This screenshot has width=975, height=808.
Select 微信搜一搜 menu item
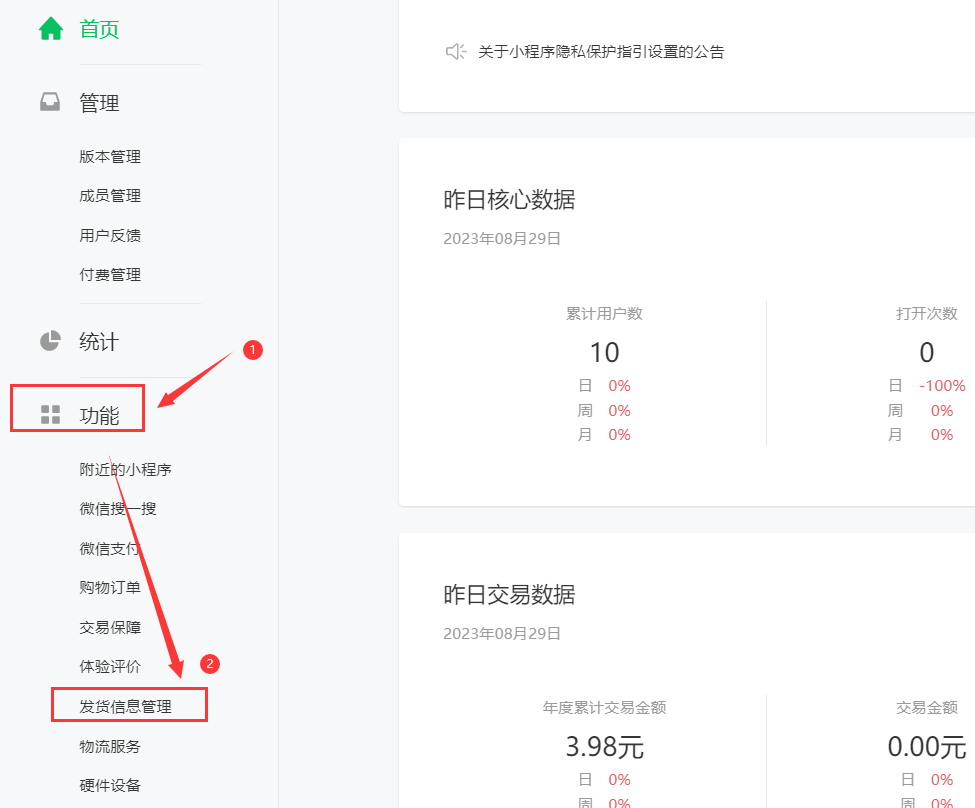tap(118, 509)
